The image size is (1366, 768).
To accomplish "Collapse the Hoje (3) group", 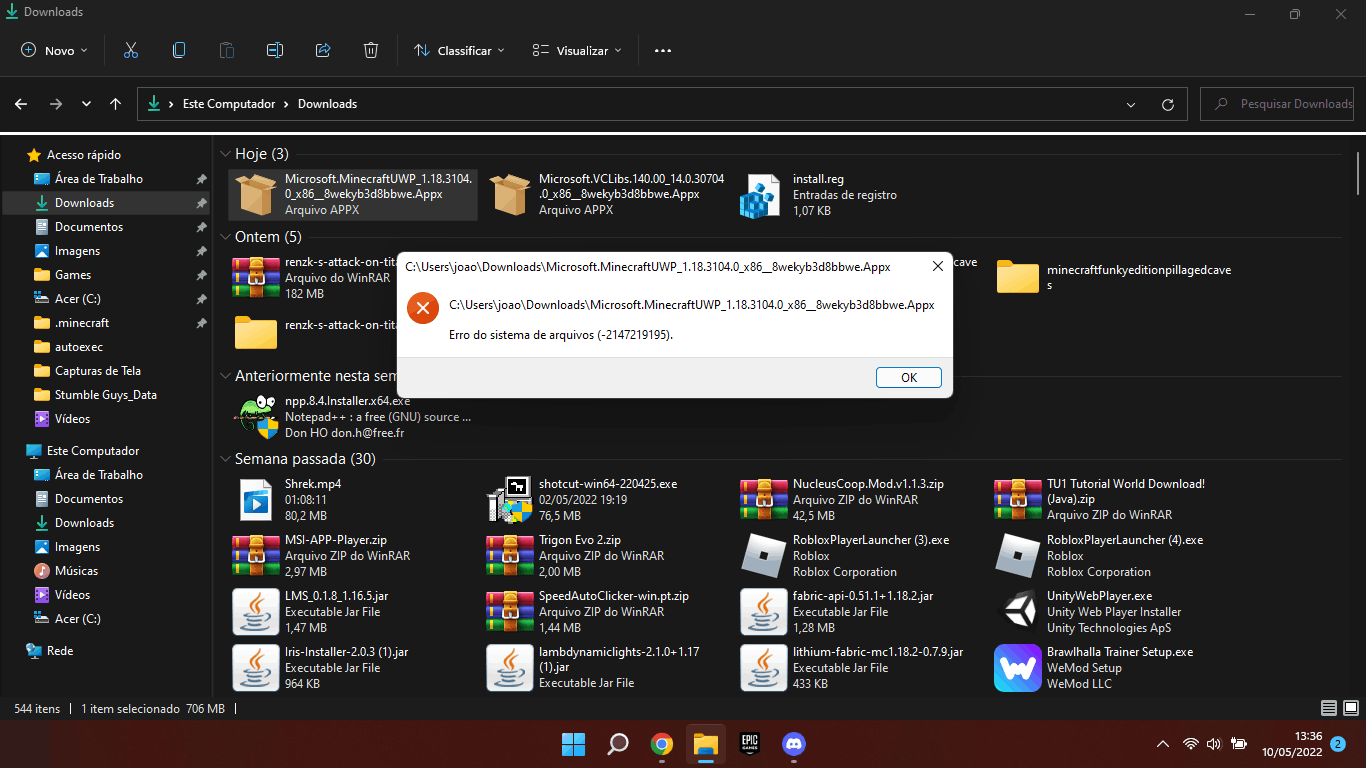I will click(226, 153).
